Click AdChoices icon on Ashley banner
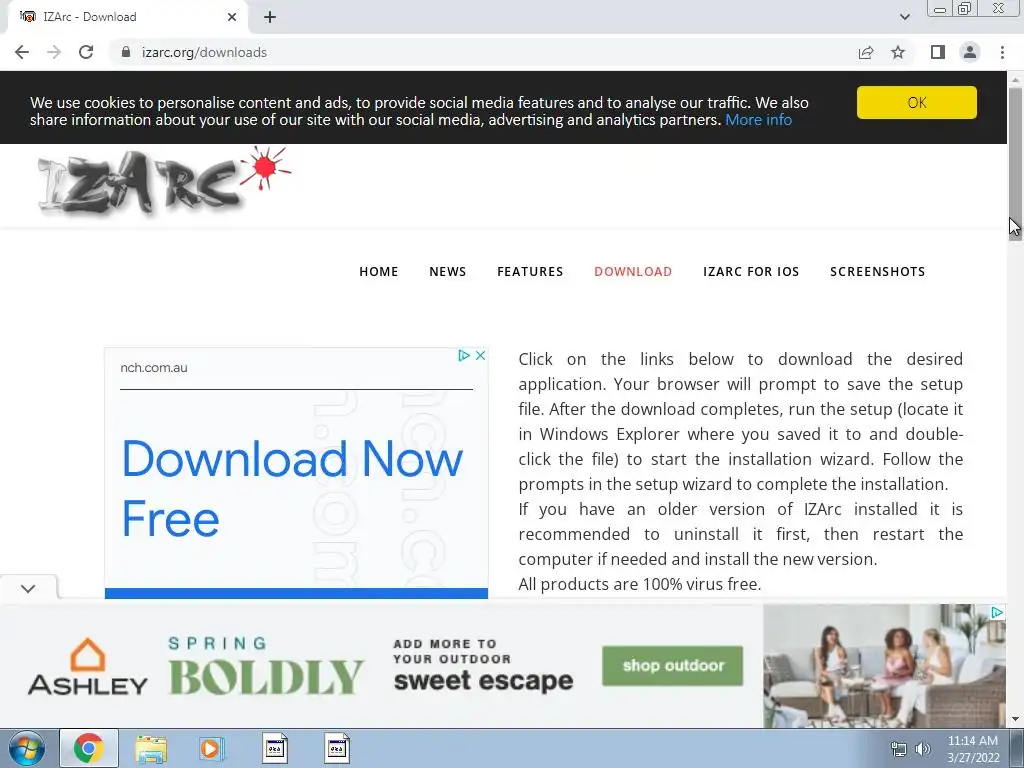This screenshot has width=1024, height=768. point(997,613)
